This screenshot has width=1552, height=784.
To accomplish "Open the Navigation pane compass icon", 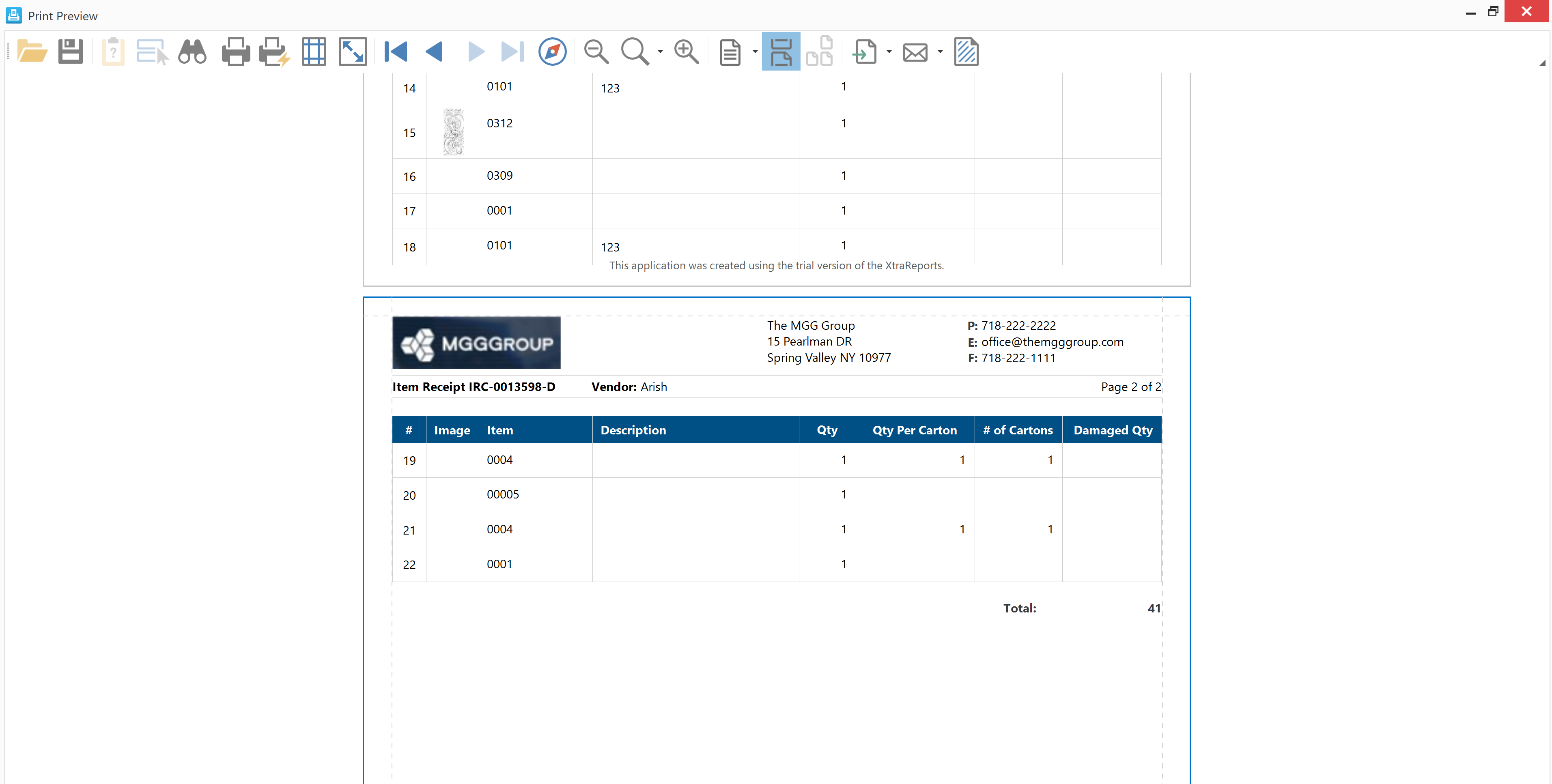I will point(552,52).
